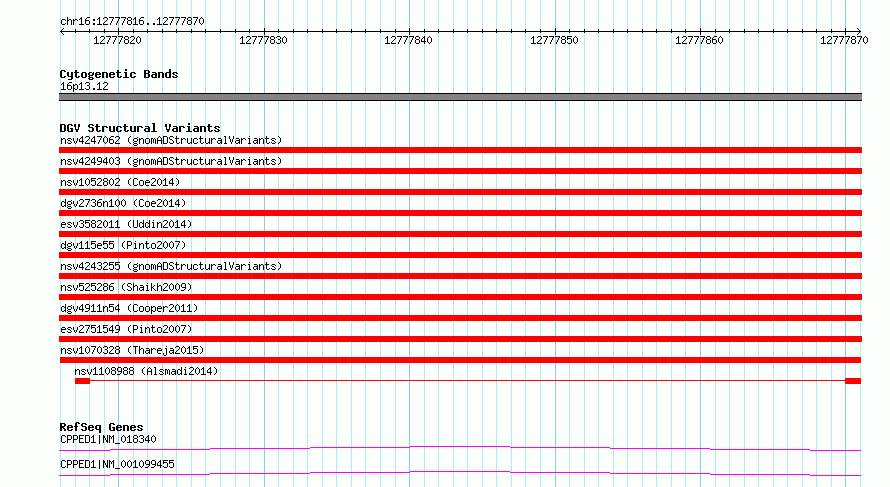Click the red bar for nsv1052802

coord(460,192)
